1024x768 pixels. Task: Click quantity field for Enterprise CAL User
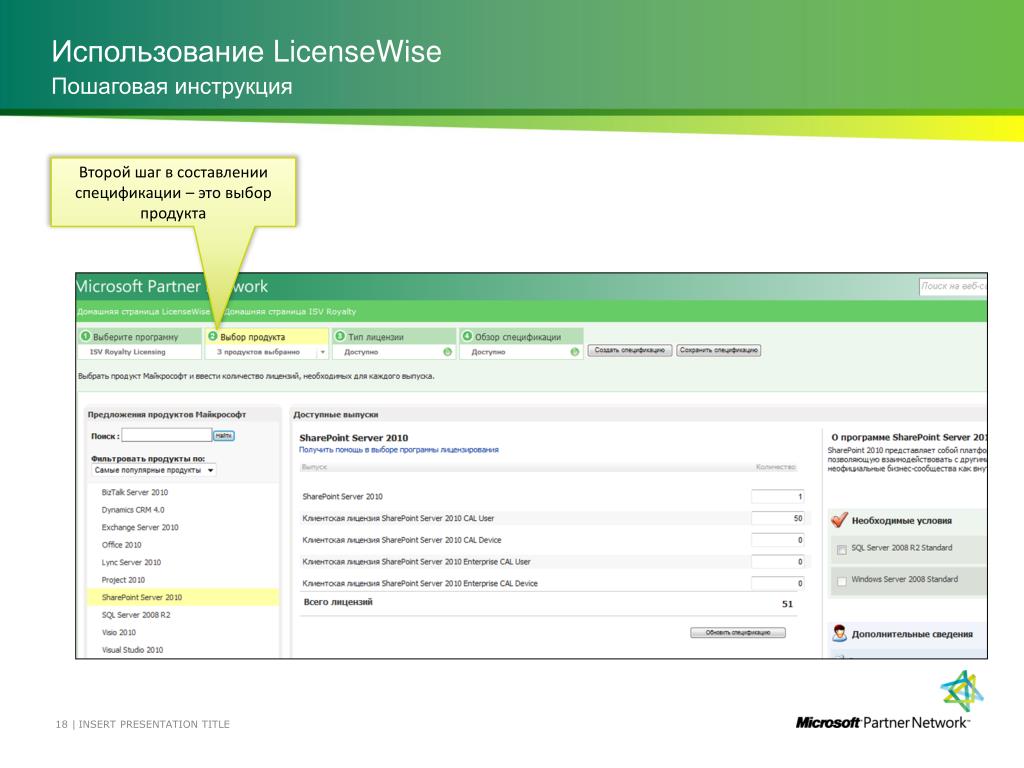[x=777, y=562]
